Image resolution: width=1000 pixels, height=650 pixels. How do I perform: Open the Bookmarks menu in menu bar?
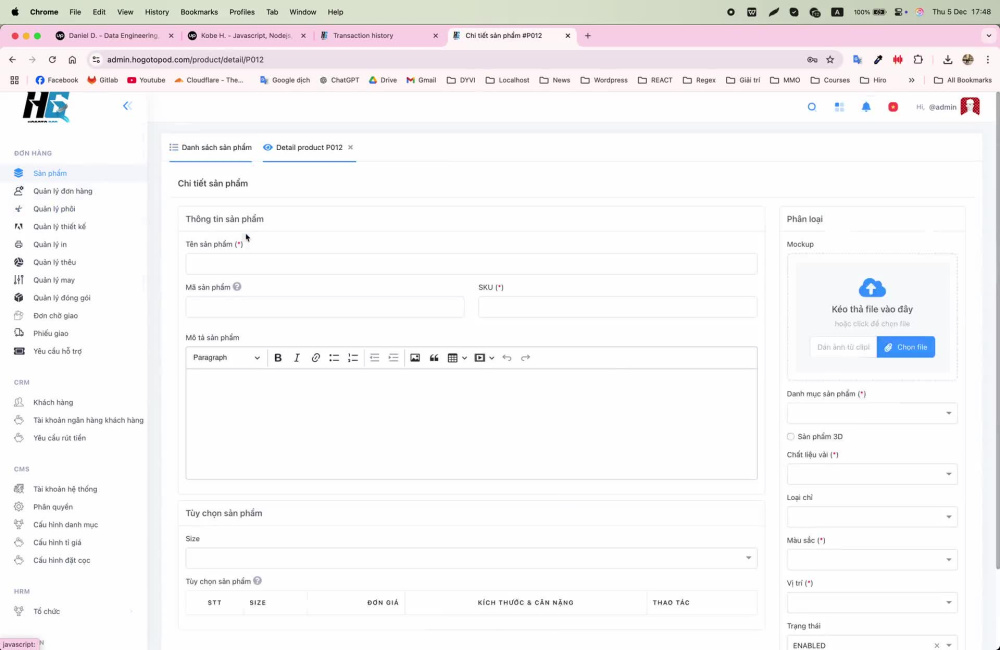[x=199, y=12]
